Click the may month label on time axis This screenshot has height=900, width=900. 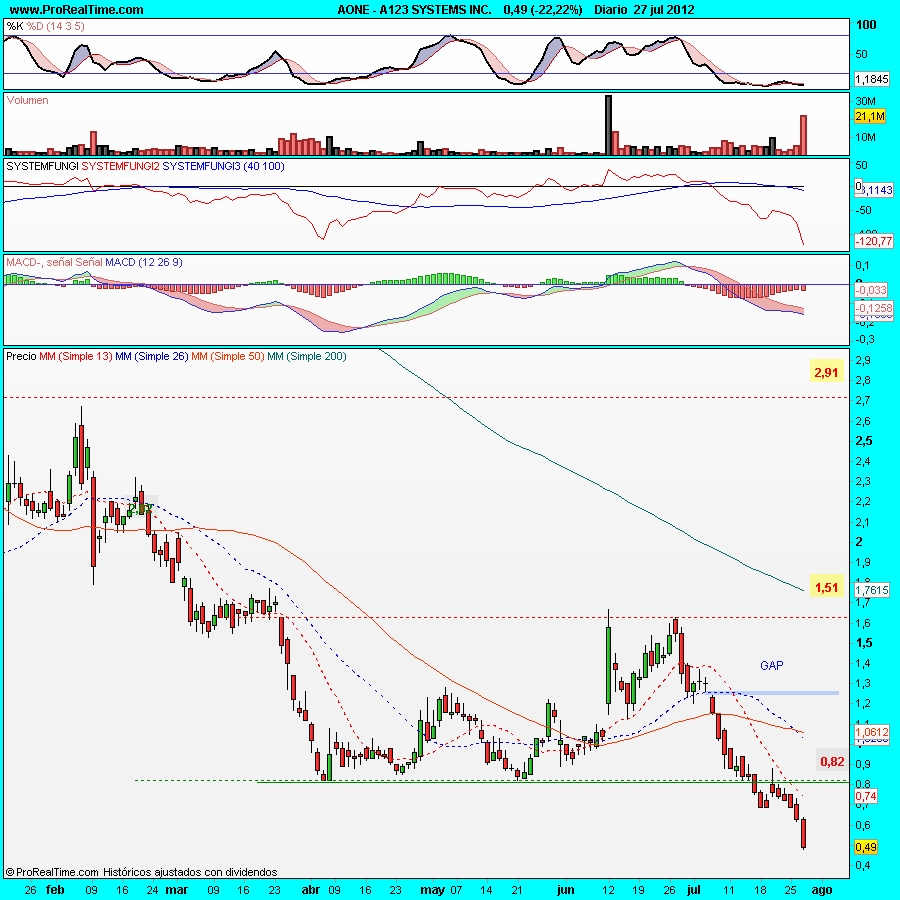tap(433, 890)
